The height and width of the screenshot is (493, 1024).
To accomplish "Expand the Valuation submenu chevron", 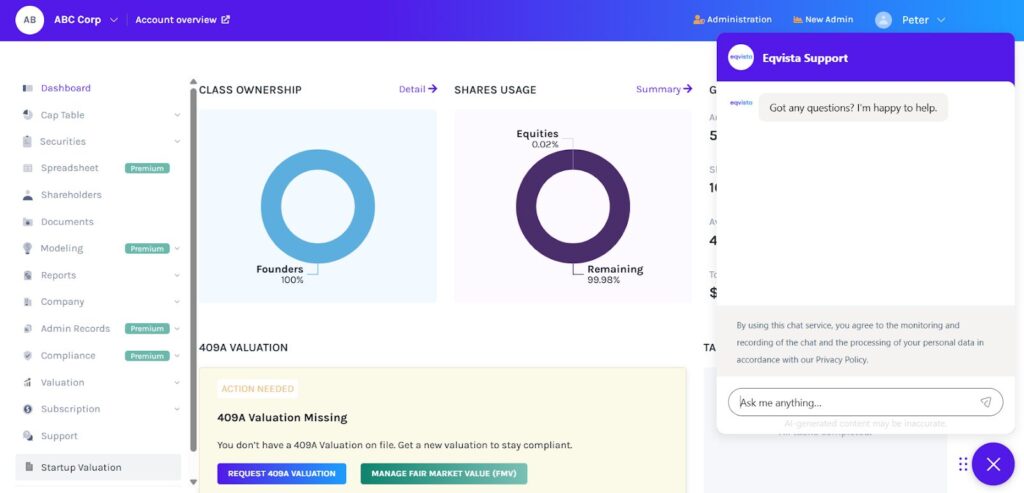I will click(x=177, y=382).
